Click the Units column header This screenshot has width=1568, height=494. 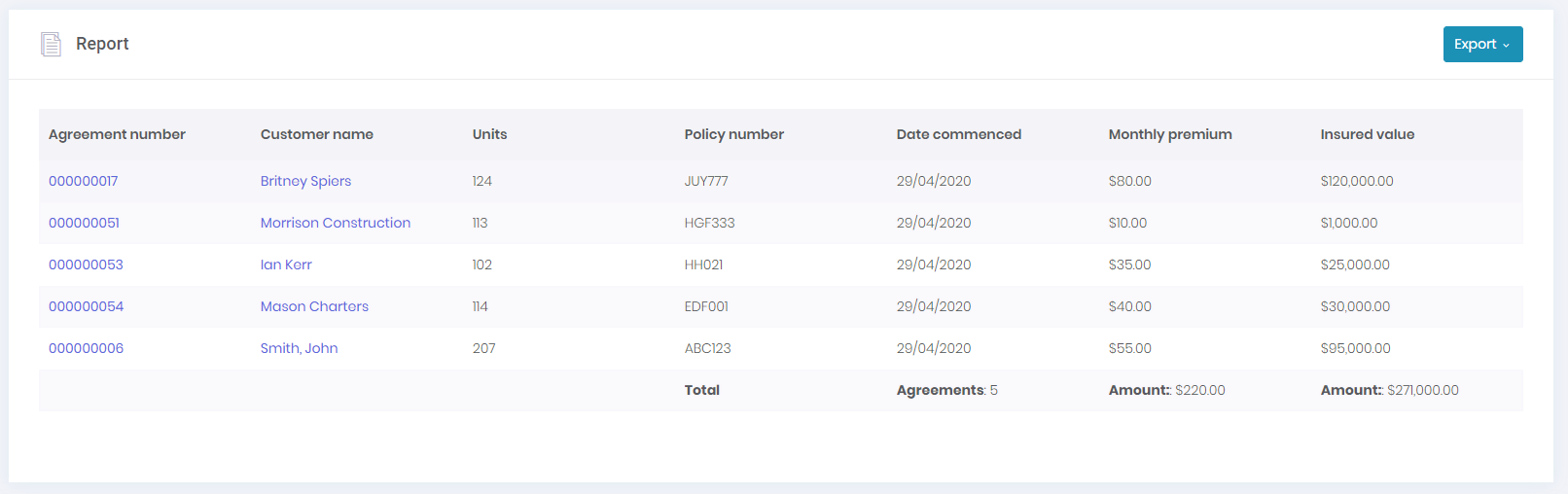pos(489,134)
